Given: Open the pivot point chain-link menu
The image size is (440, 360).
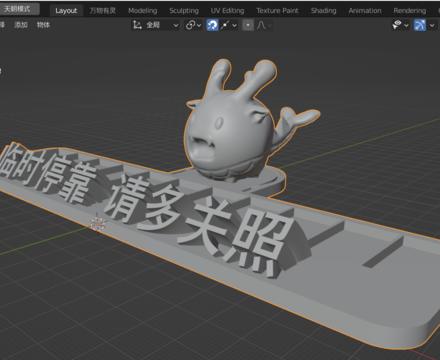Looking at the screenshot, I should pos(193,25).
